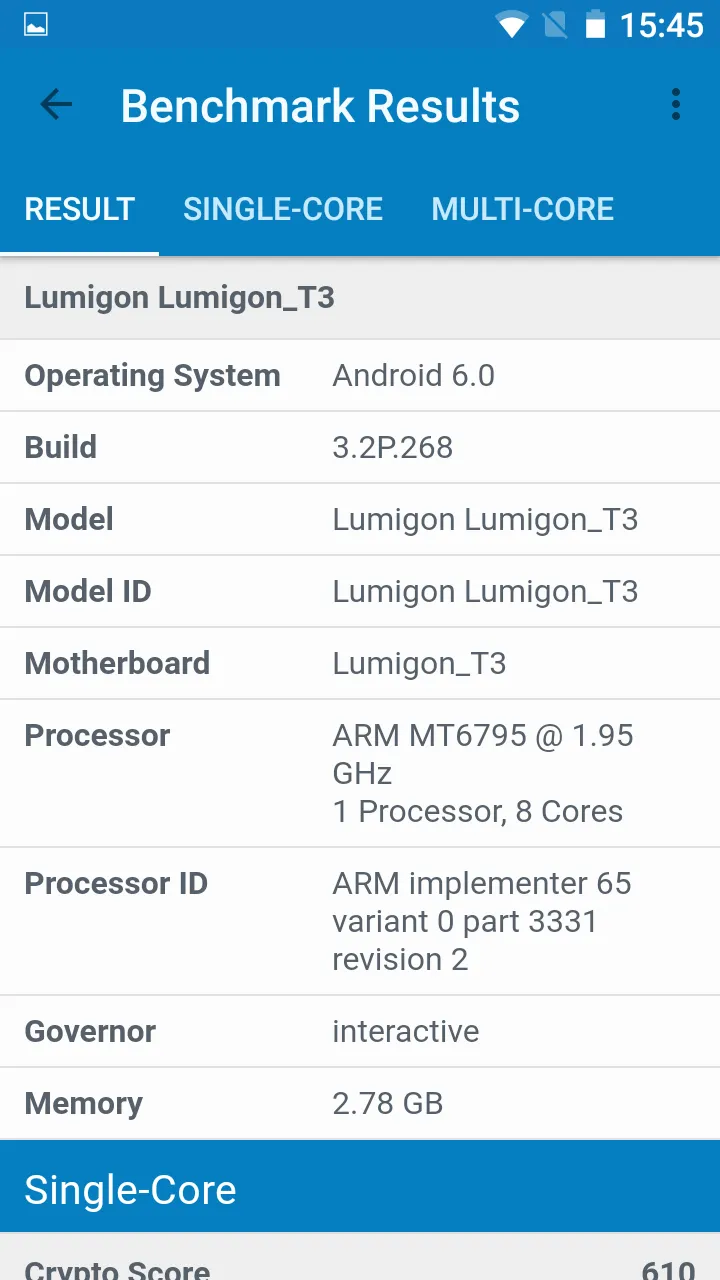Open the three-dot overflow menu
The width and height of the screenshot is (720, 1280).
[676, 105]
